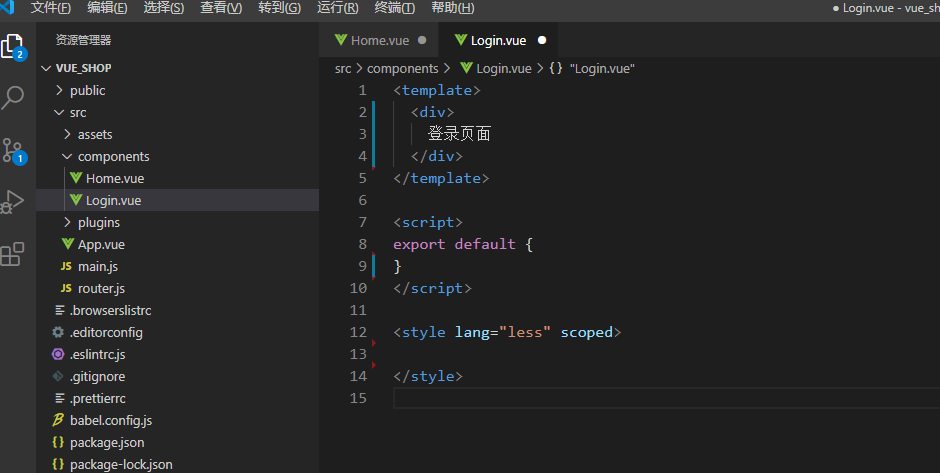Viewport: 940px width, 473px height.
Task: Click components in the breadcrumb path
Action: 402,68
